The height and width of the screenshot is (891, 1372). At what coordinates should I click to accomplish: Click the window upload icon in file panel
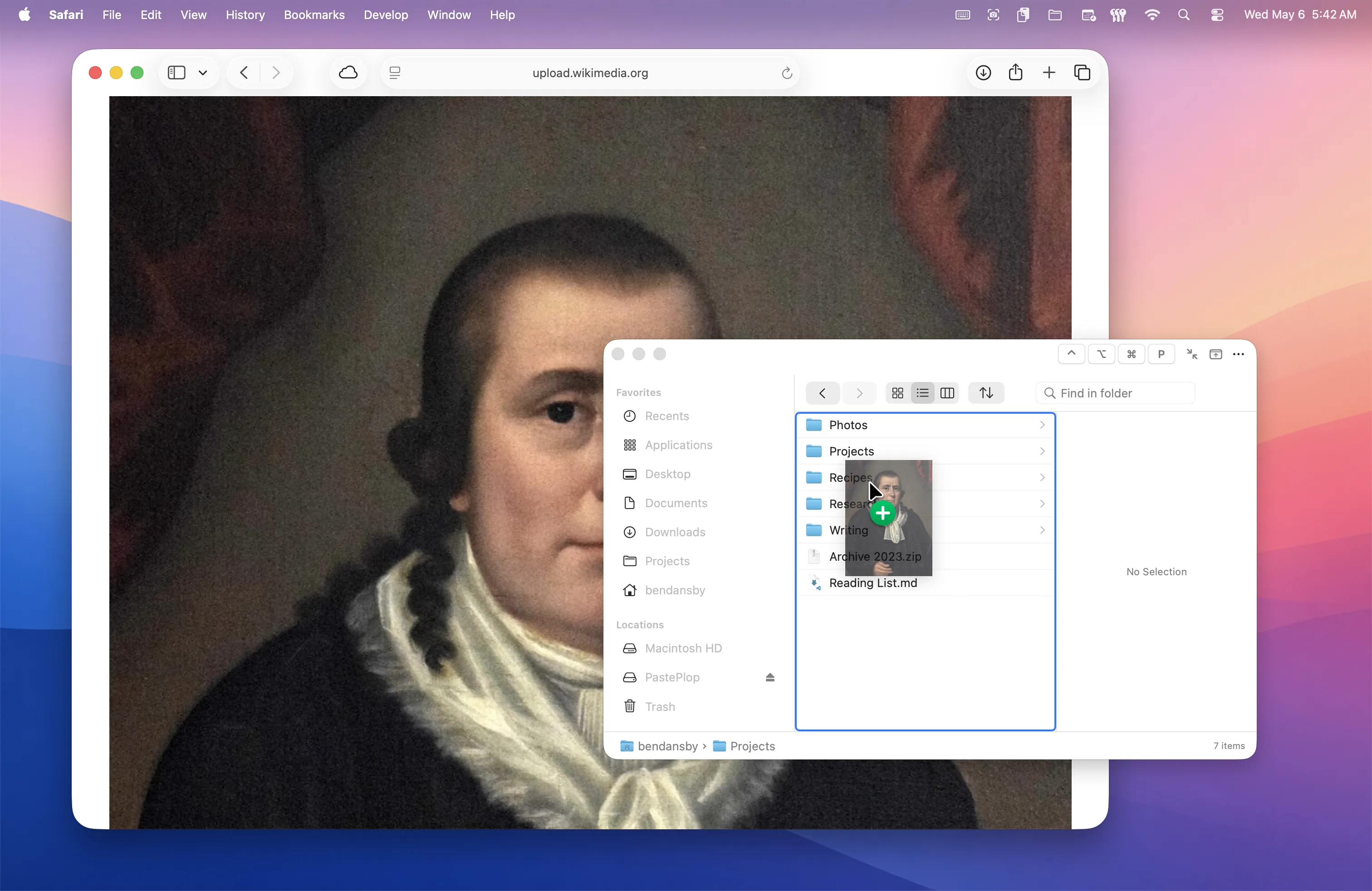(x=1216, y=354)
